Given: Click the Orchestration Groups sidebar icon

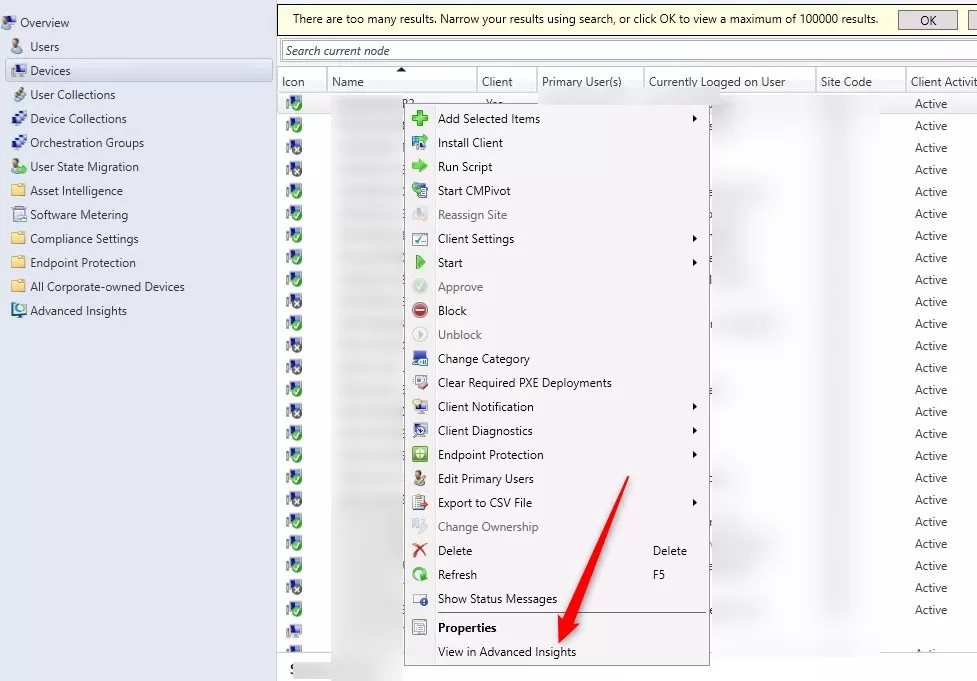Looking at the screenshot, I should click(19, 143).
